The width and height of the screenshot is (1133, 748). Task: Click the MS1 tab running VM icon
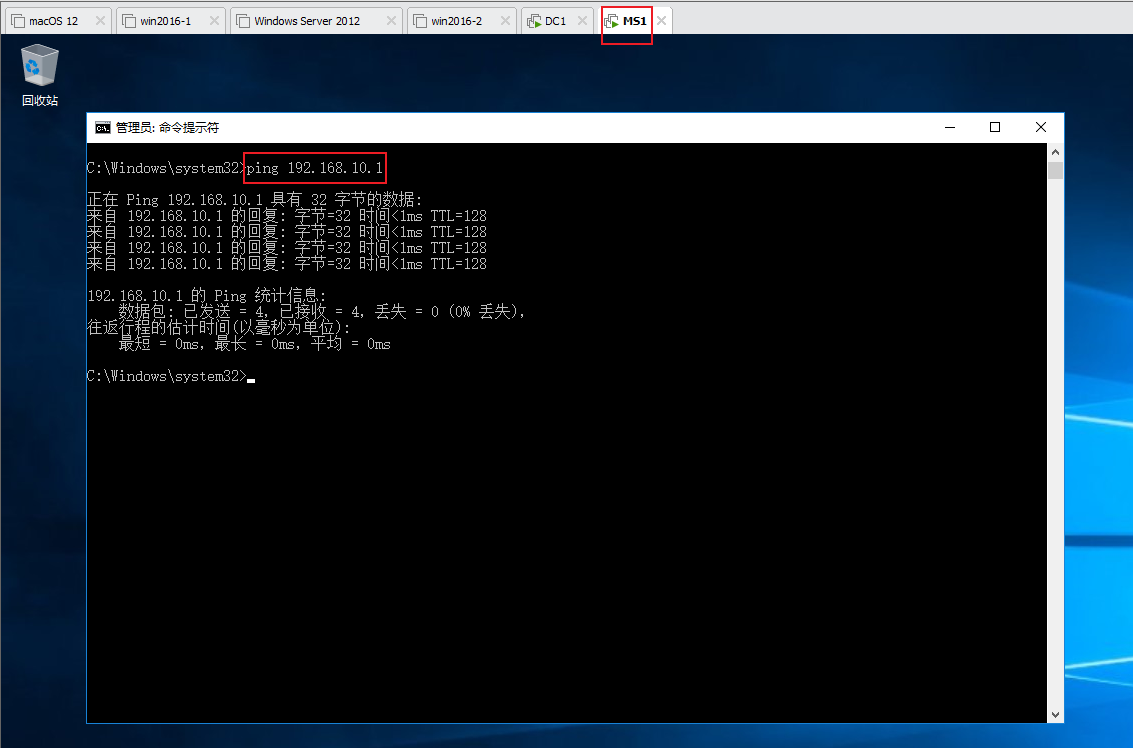click(x=611, y=21)
